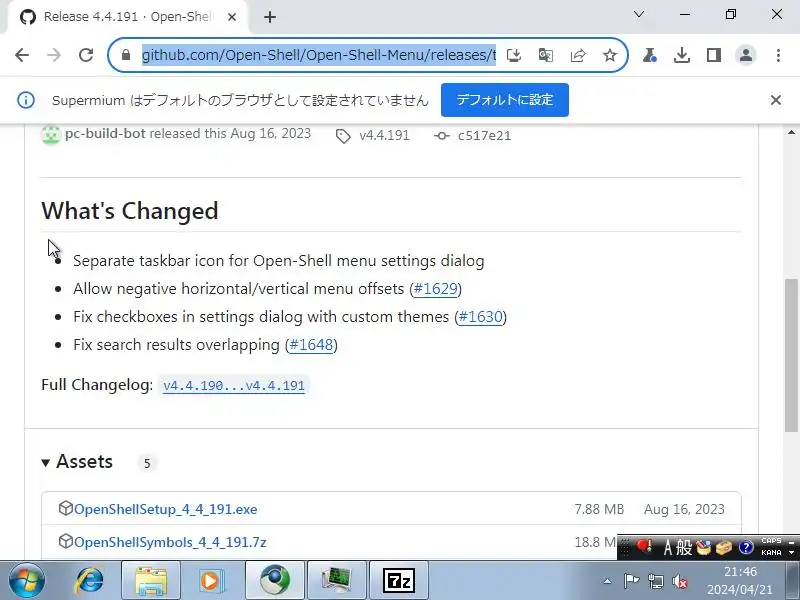The width and height of the screenshot is (800, 600).
Task: Download OpenShellSetup_4_4_191.exe
Action: pos(165,509)
